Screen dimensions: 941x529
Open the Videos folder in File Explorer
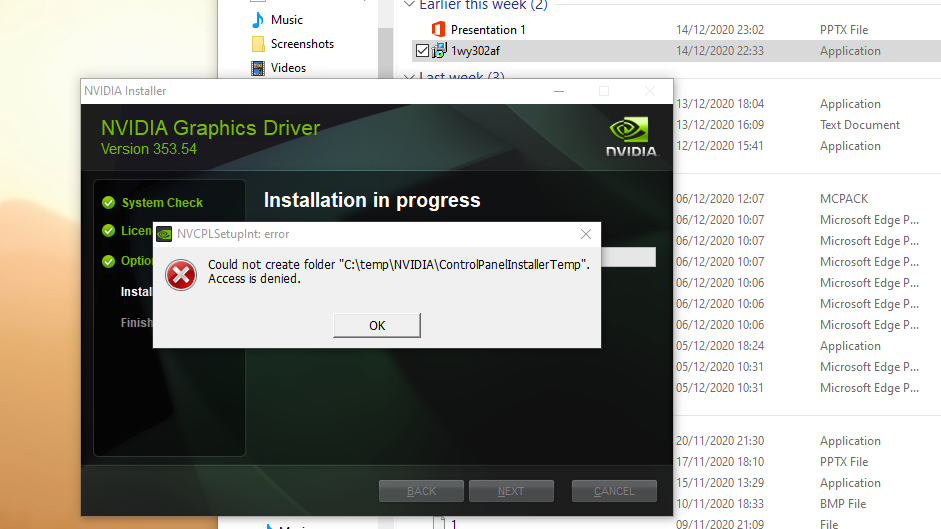click(x=289, y=68)
